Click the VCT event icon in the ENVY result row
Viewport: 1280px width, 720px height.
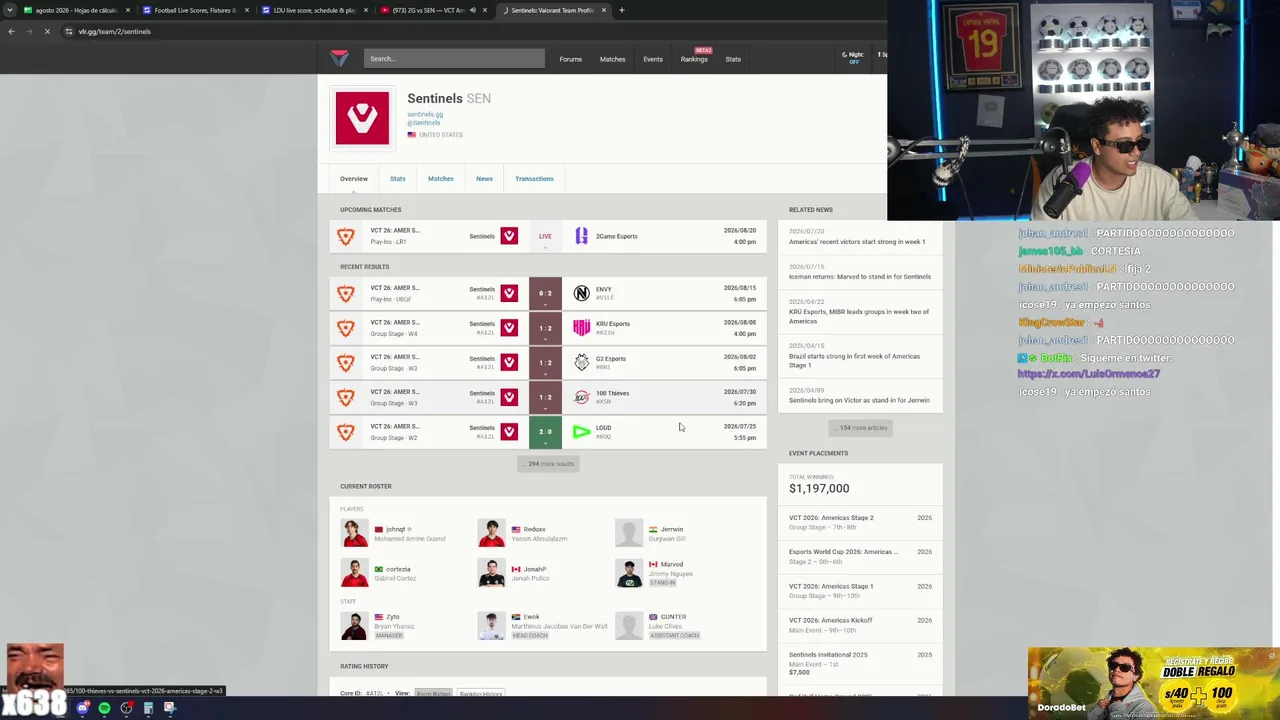tap(345, 293)
